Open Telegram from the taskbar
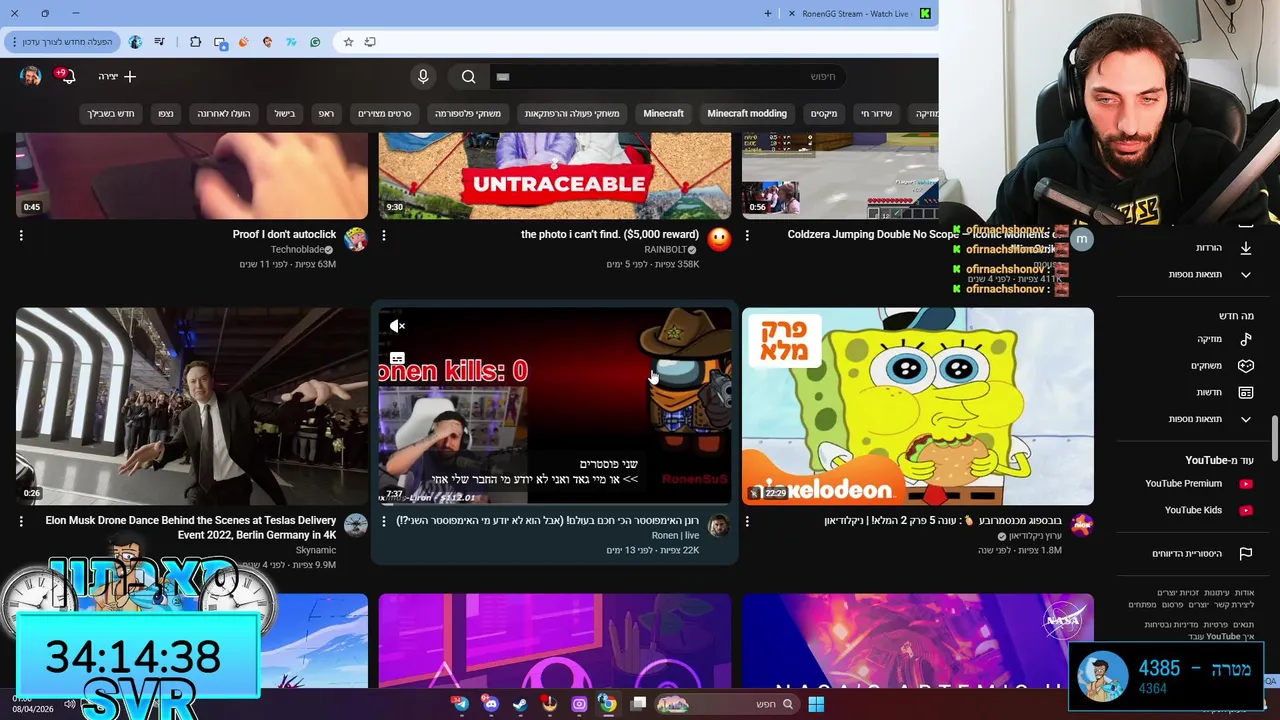This screenshot has width=1280, height=720. (x=460, y=704)
